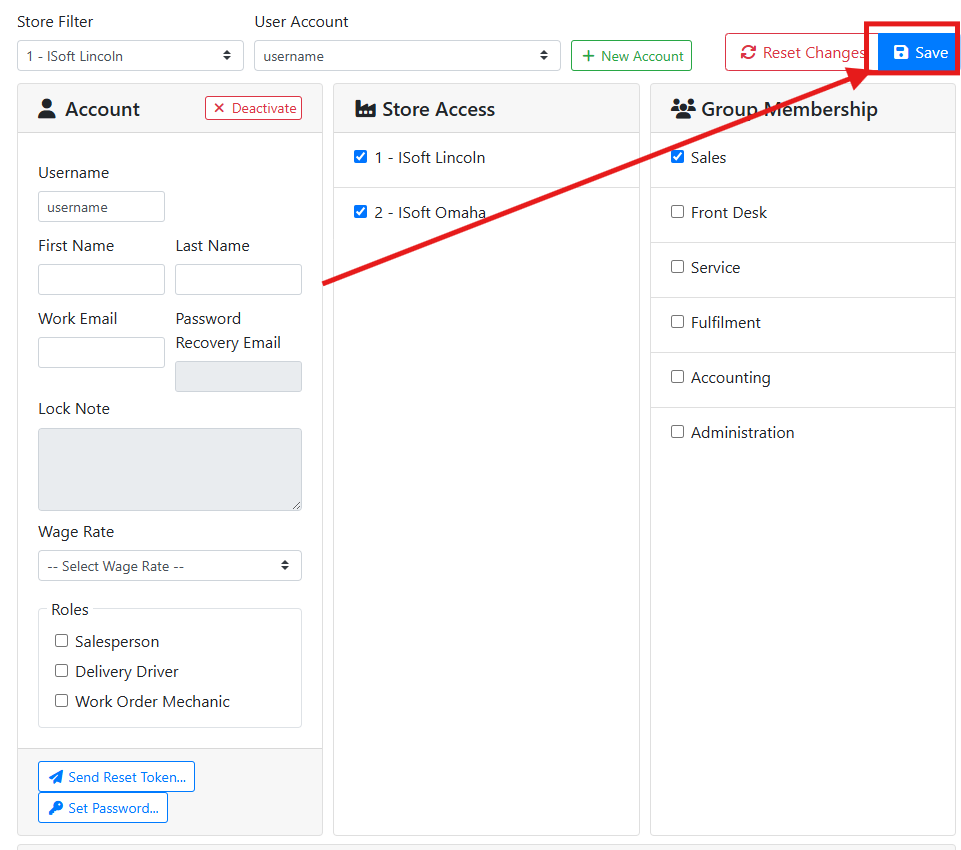961x850 pixels.
Task: Click the New Account plus button
Action: 631,56
